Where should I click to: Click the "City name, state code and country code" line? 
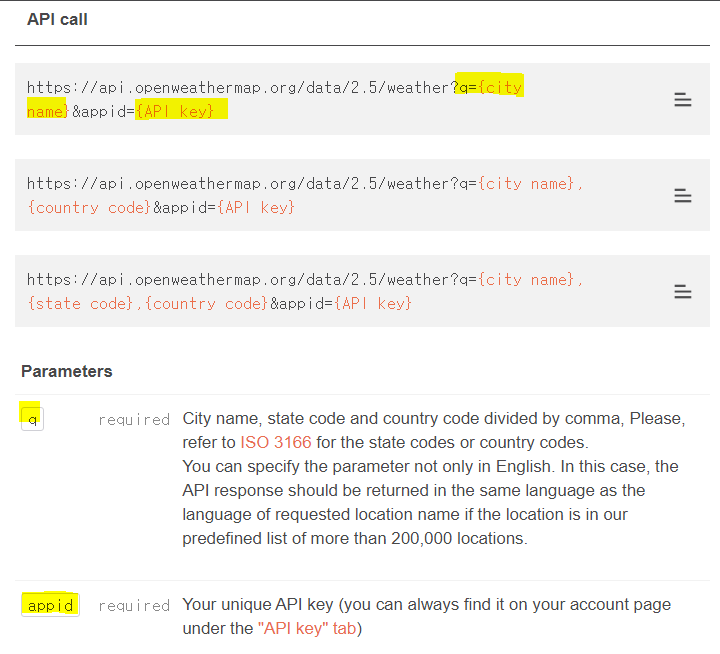coord(433,418)
